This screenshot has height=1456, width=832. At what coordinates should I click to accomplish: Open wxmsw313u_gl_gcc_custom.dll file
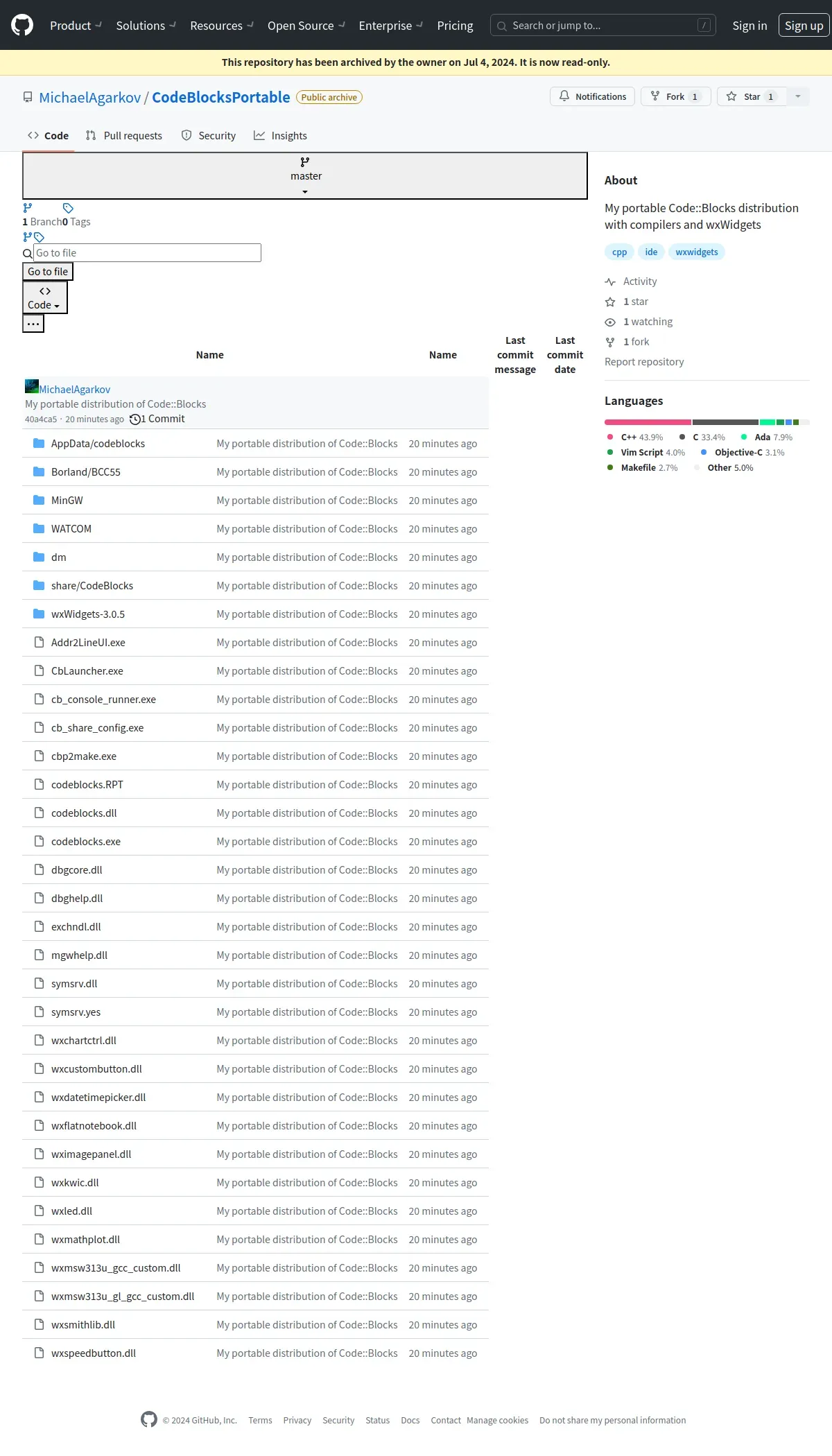[x=123, y=1297]
